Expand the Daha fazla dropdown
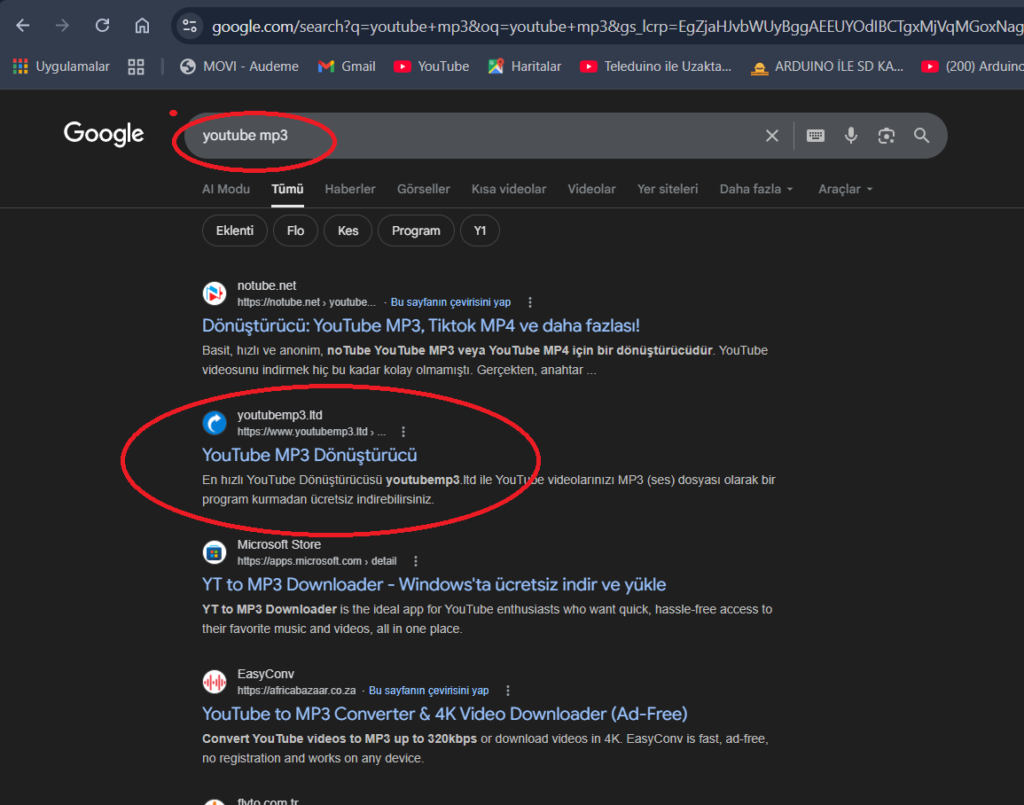Screen dimensions: 1024x805 [x=756, y=189]
